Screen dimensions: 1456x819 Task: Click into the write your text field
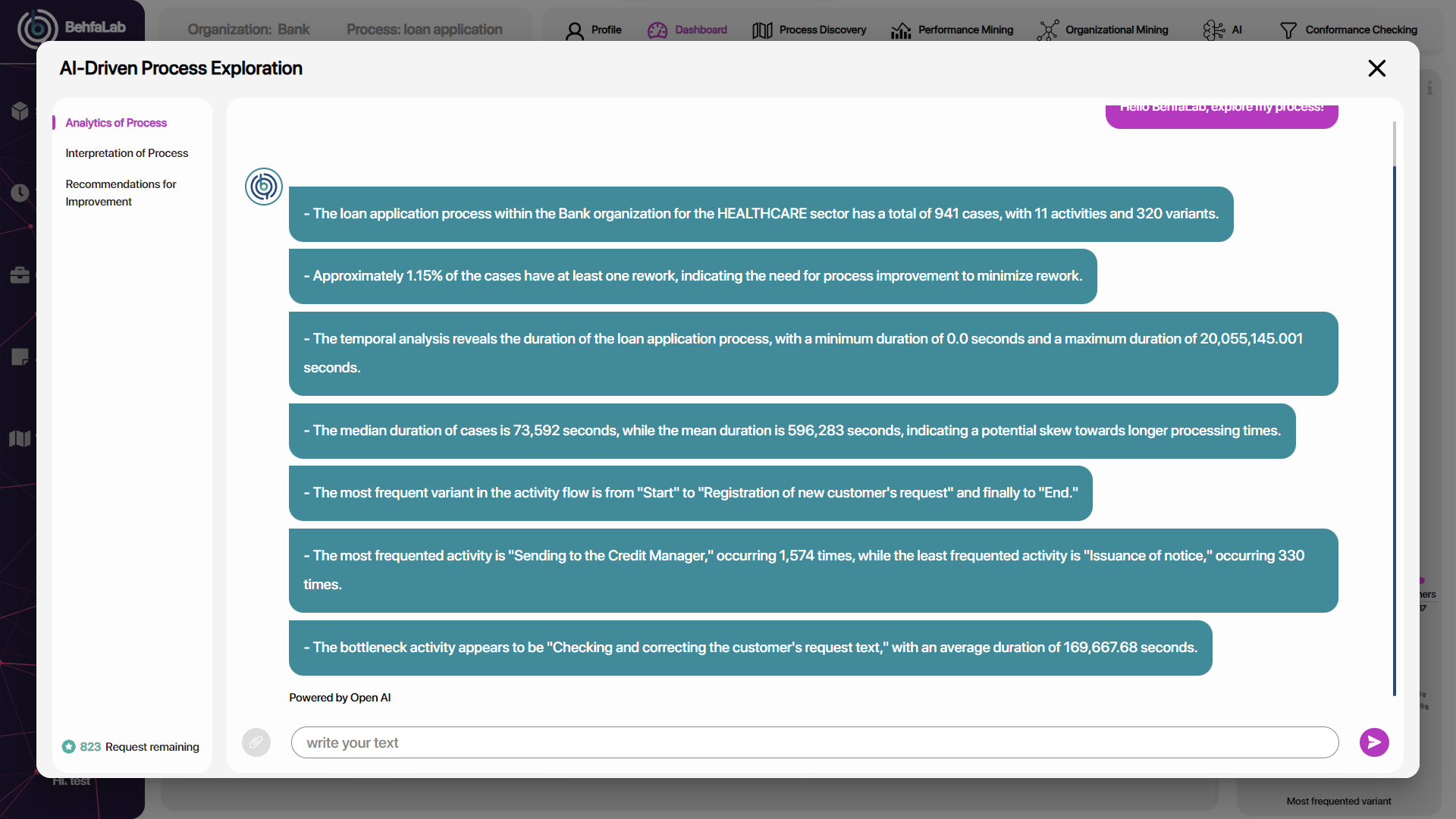pyautogui.click(x=814, y=743)
